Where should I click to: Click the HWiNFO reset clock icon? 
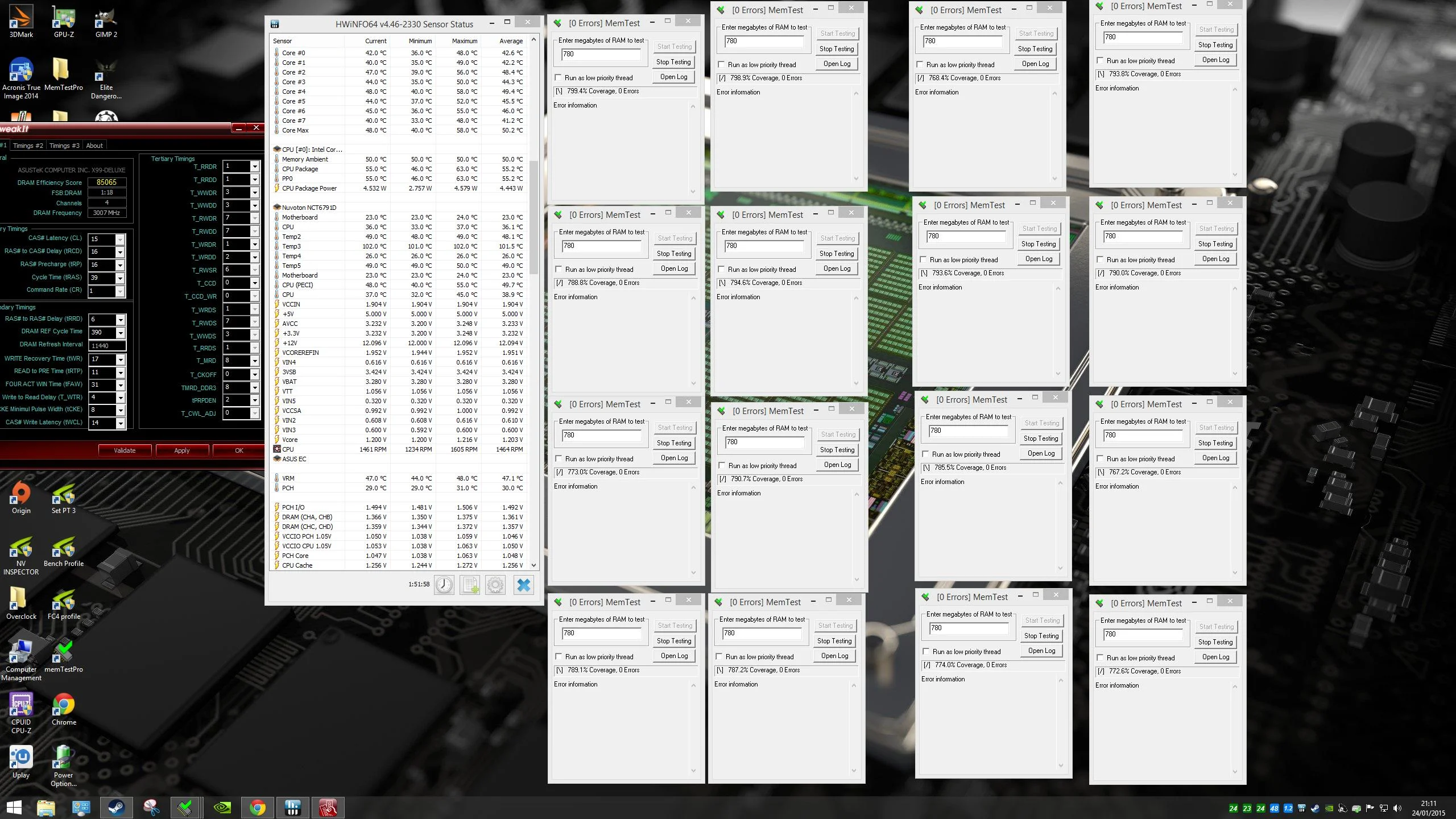pos(444,585)
